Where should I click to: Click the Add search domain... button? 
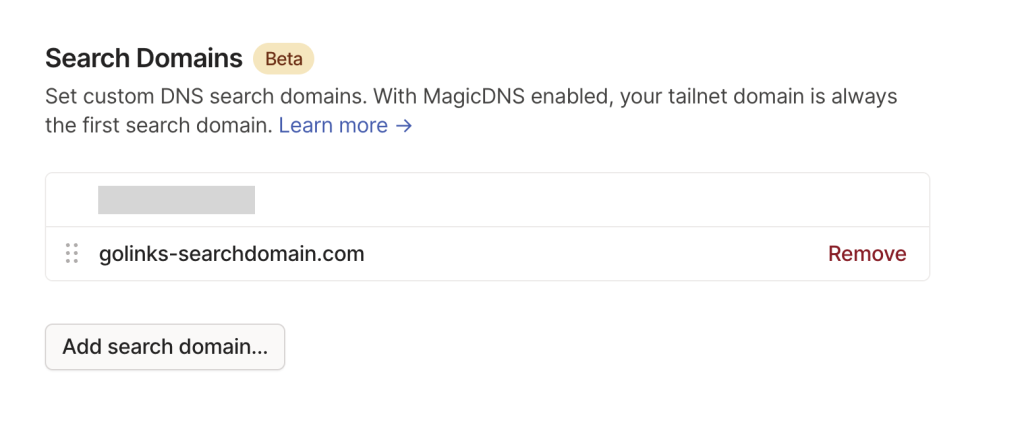tap(165, 347)
